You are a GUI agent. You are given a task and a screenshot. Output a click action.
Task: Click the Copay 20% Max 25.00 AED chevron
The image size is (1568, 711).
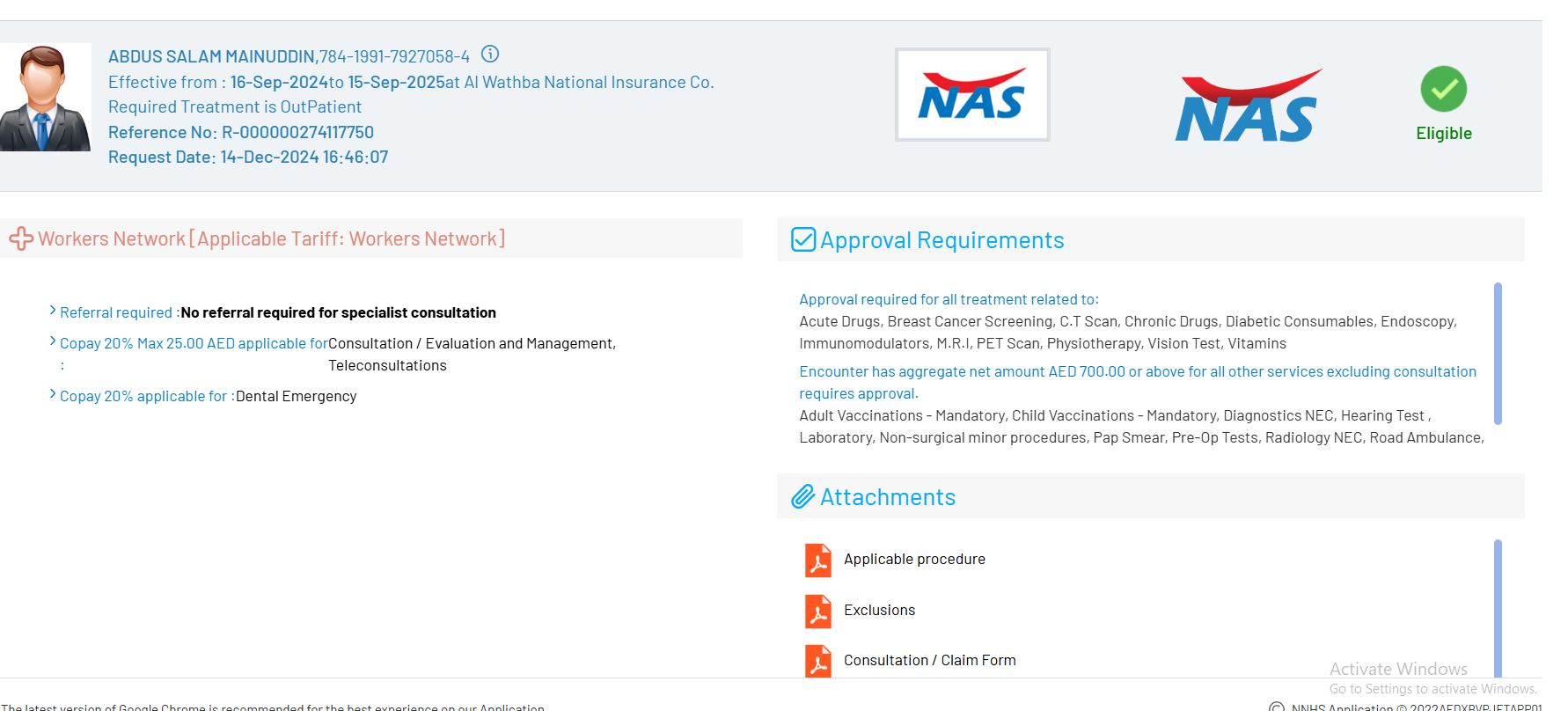tap(53, 341)
